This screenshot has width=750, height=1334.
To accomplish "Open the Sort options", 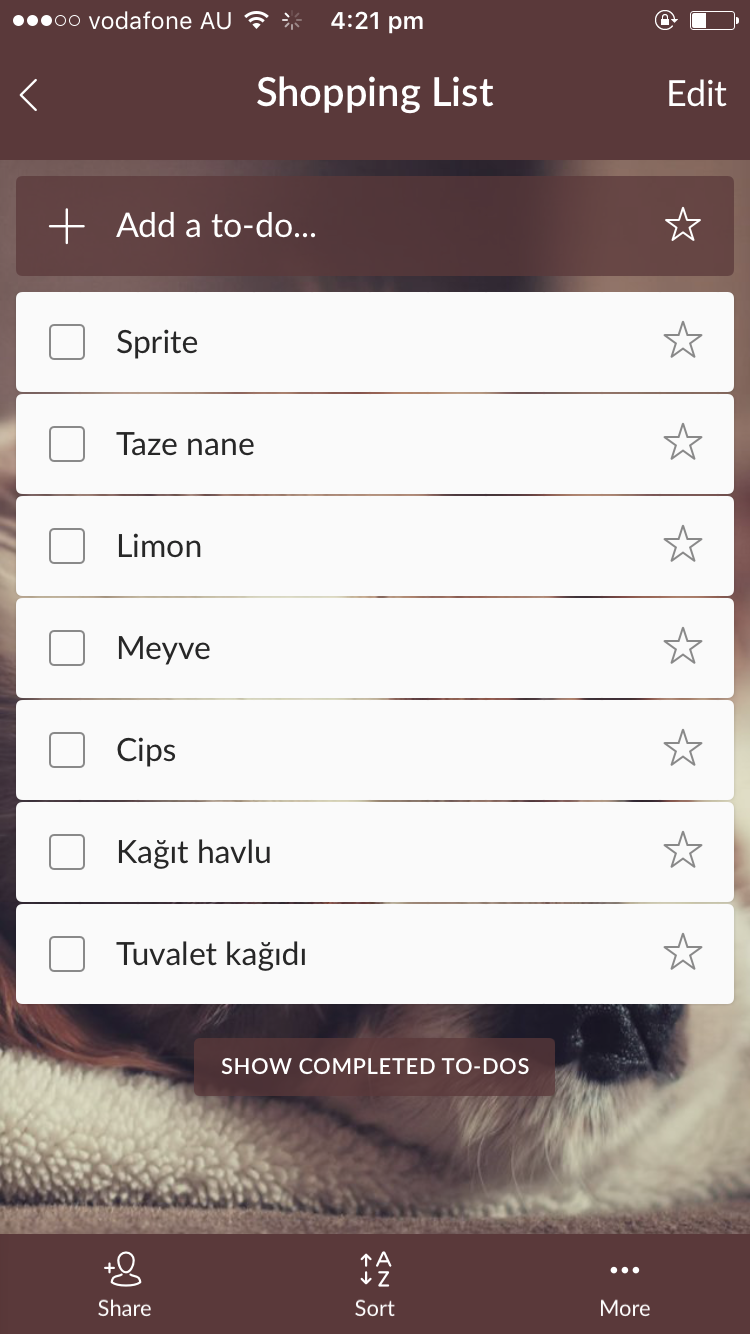I will [375, 1284].
